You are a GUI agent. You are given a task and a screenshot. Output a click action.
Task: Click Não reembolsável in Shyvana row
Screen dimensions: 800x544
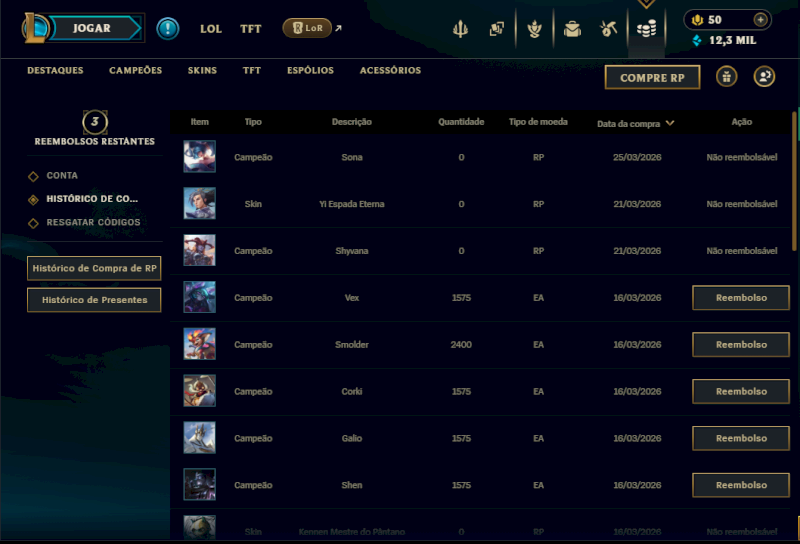[x=741, y=251]
